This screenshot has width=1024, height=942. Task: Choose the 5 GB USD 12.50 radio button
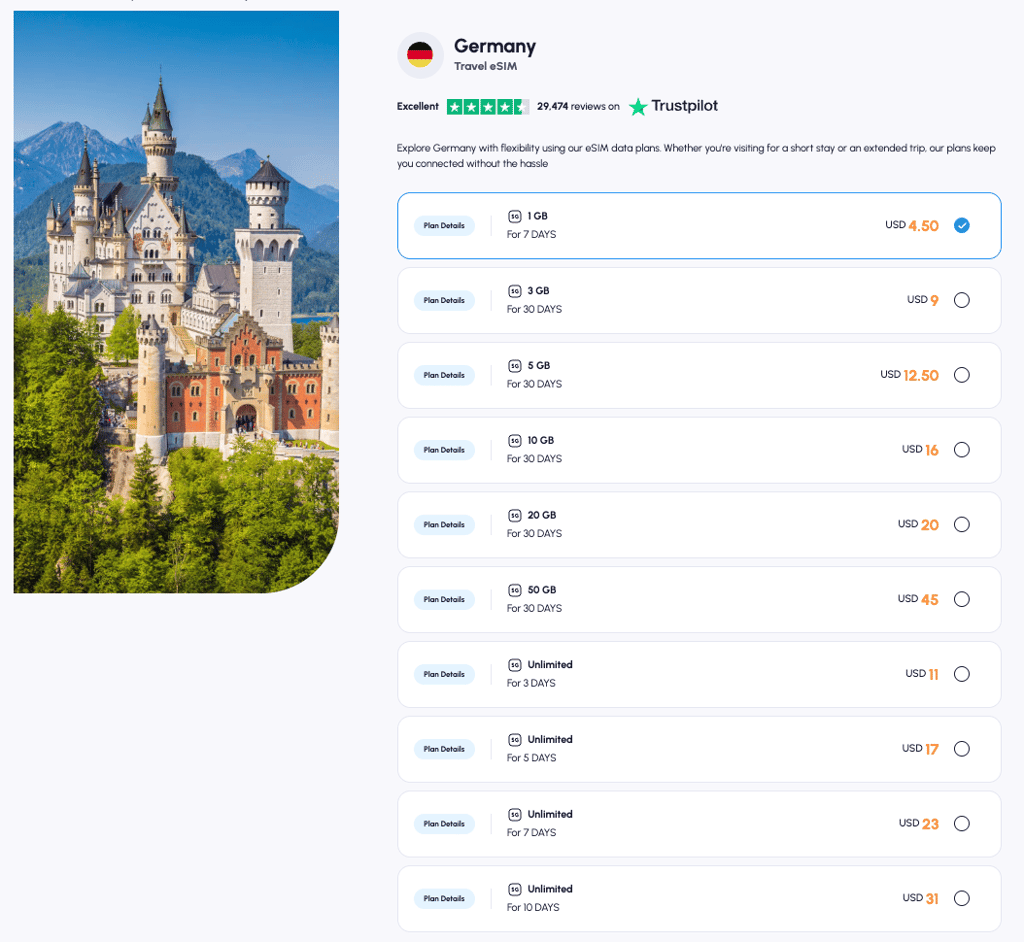pyautogui.click(x=961, y=375)
